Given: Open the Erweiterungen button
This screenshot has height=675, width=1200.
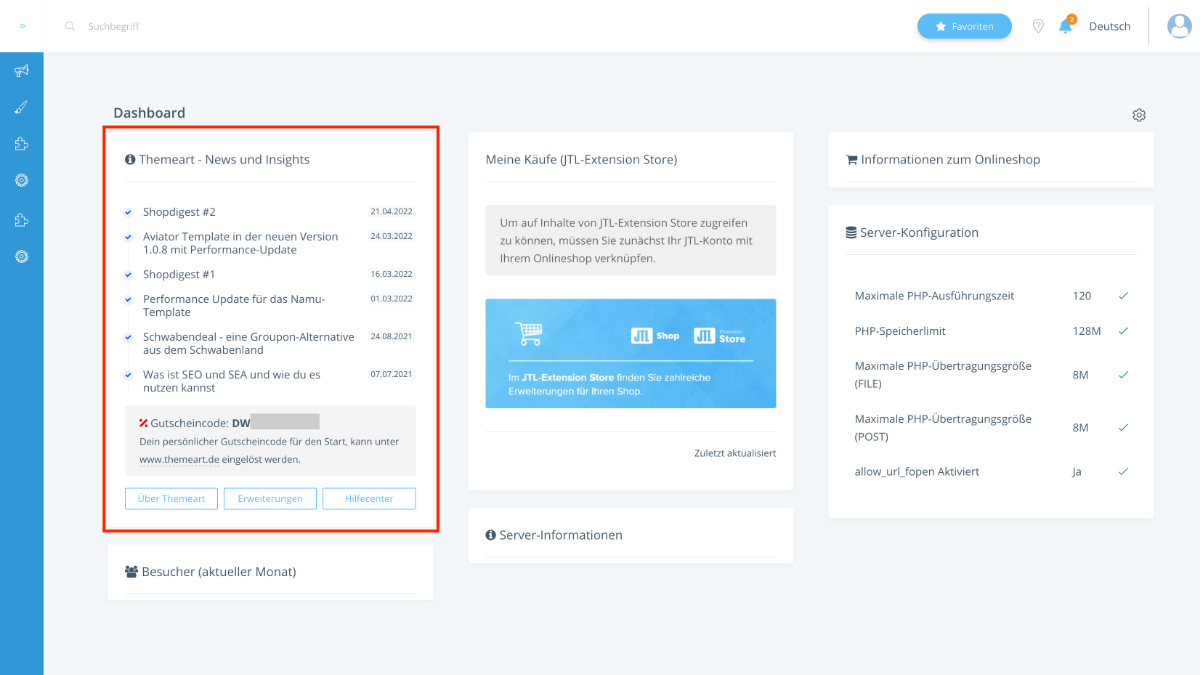Looking at the screenshot, I should (270, 499).
